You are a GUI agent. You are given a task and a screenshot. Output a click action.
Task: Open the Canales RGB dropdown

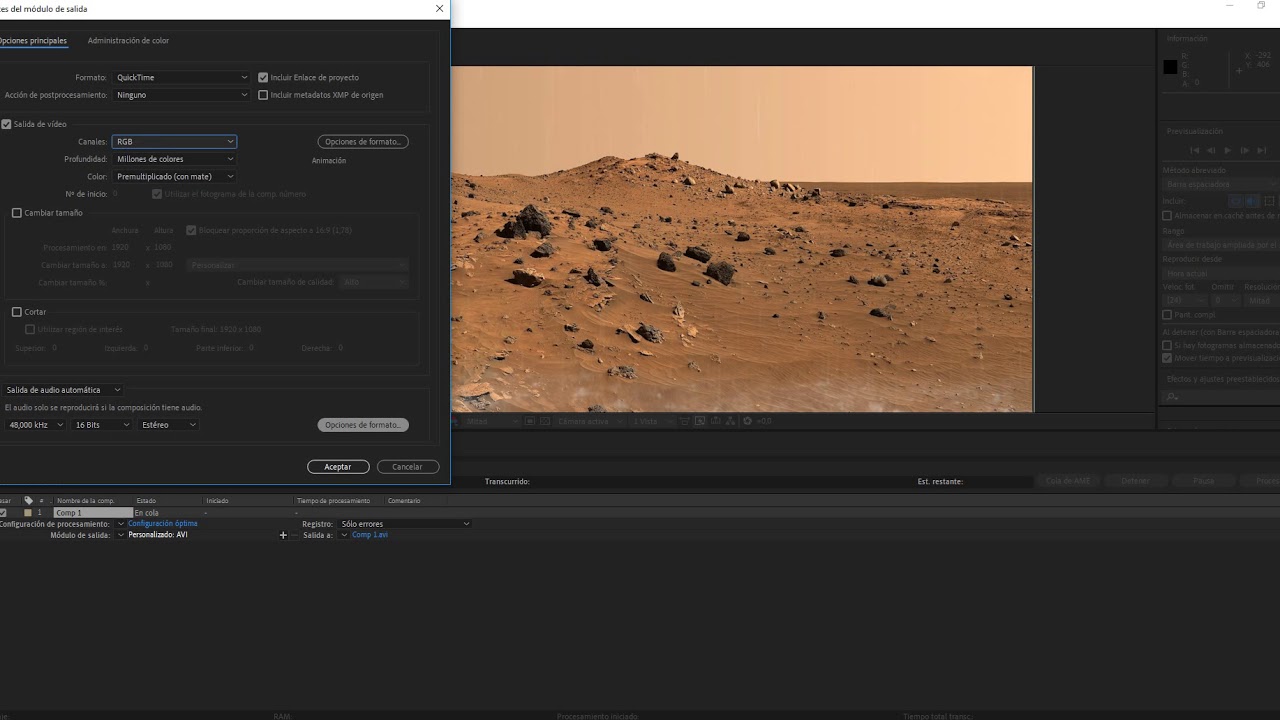tap(174, 142)
